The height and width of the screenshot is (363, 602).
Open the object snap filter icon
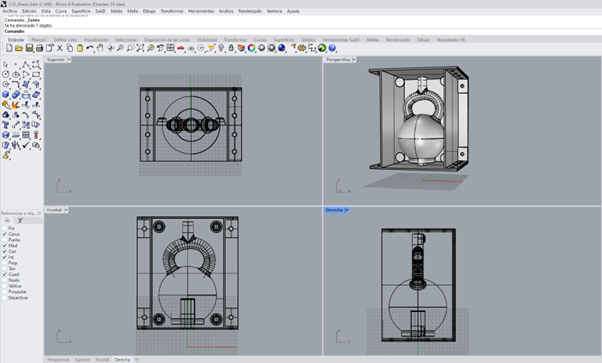tap(20, 220)
